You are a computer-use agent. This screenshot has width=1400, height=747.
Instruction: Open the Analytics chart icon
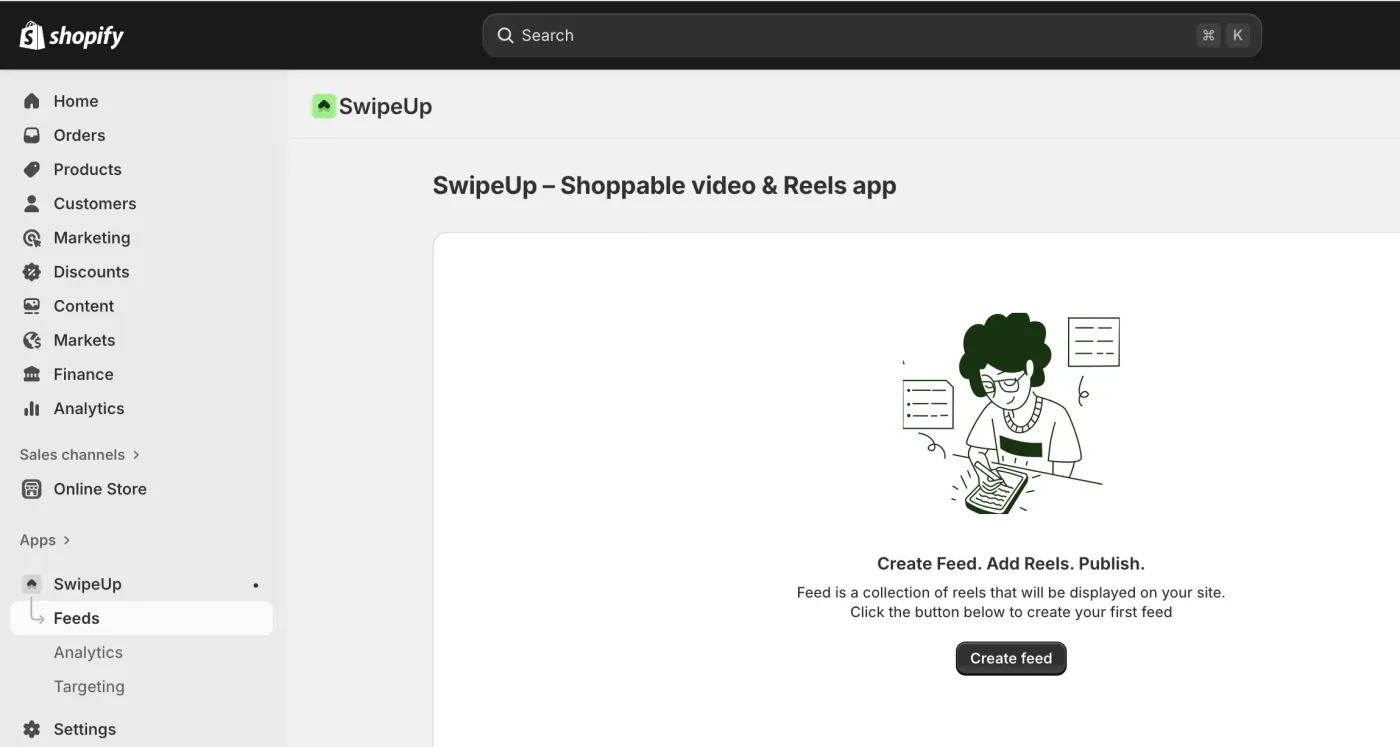tap(31, 408)
